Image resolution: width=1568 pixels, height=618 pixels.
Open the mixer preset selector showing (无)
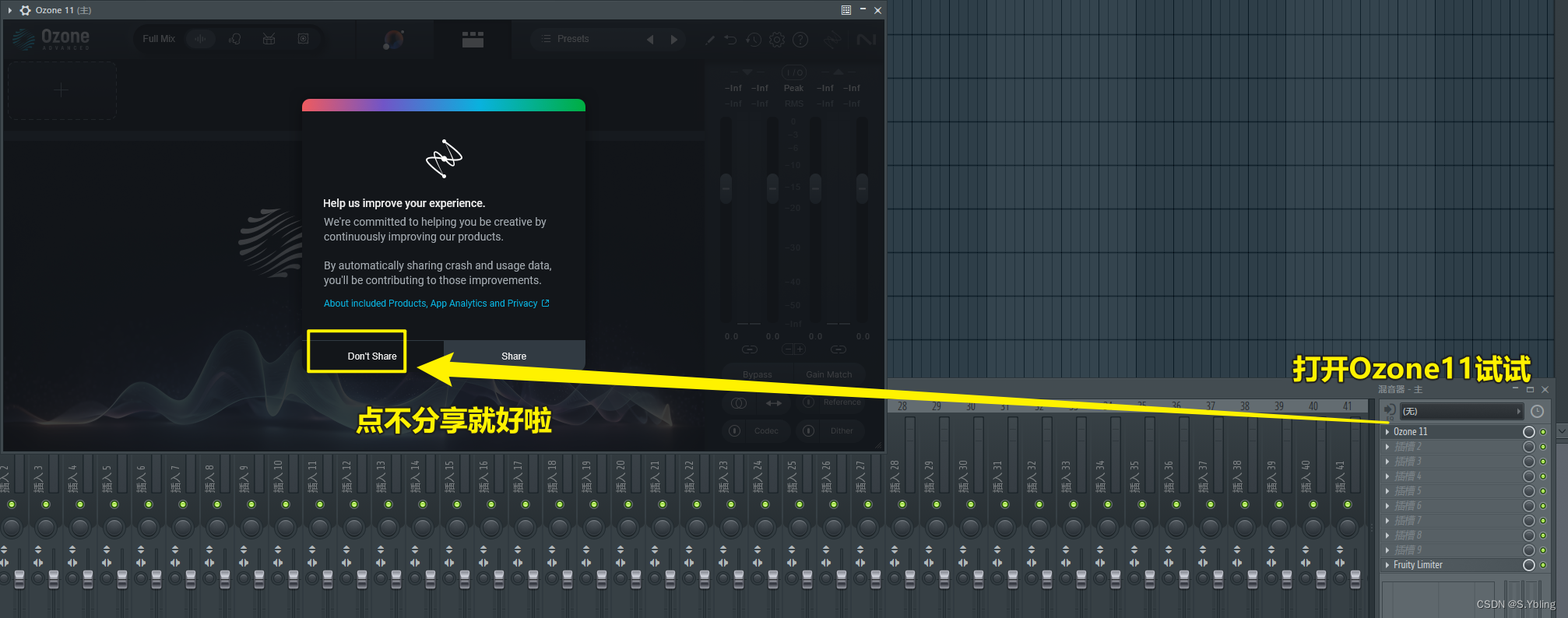1461,411
